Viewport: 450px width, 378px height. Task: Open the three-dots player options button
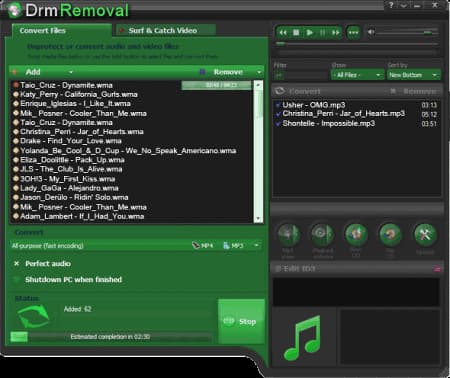point(353,33)
